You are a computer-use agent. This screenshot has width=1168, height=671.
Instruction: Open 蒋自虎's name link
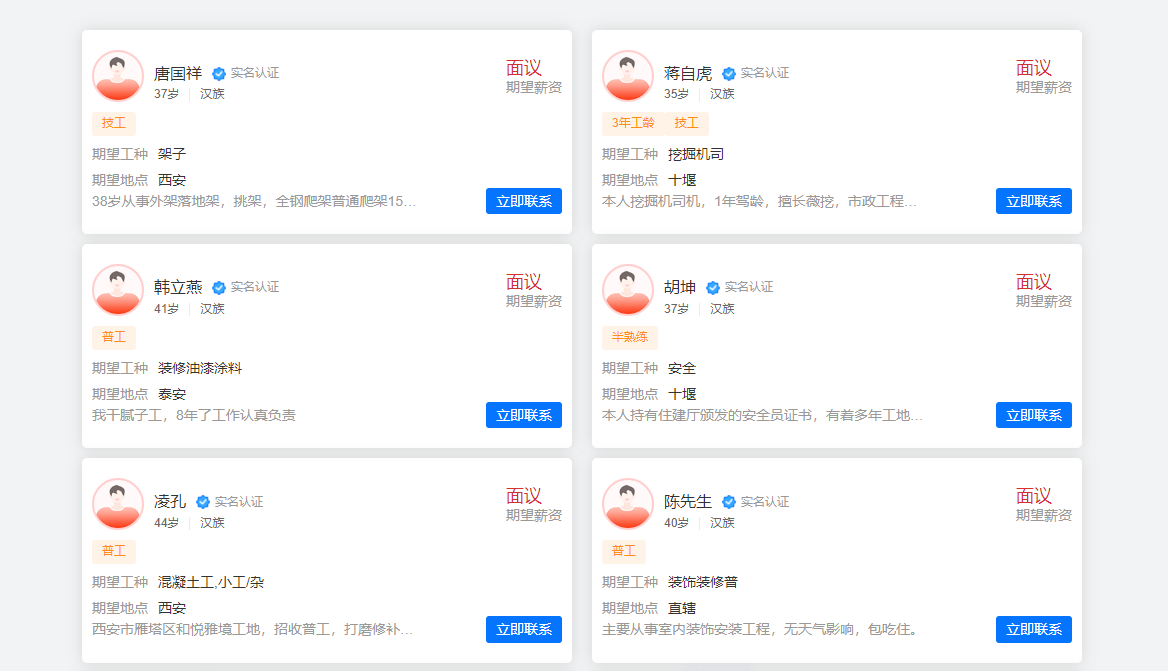tap(688, 74)
